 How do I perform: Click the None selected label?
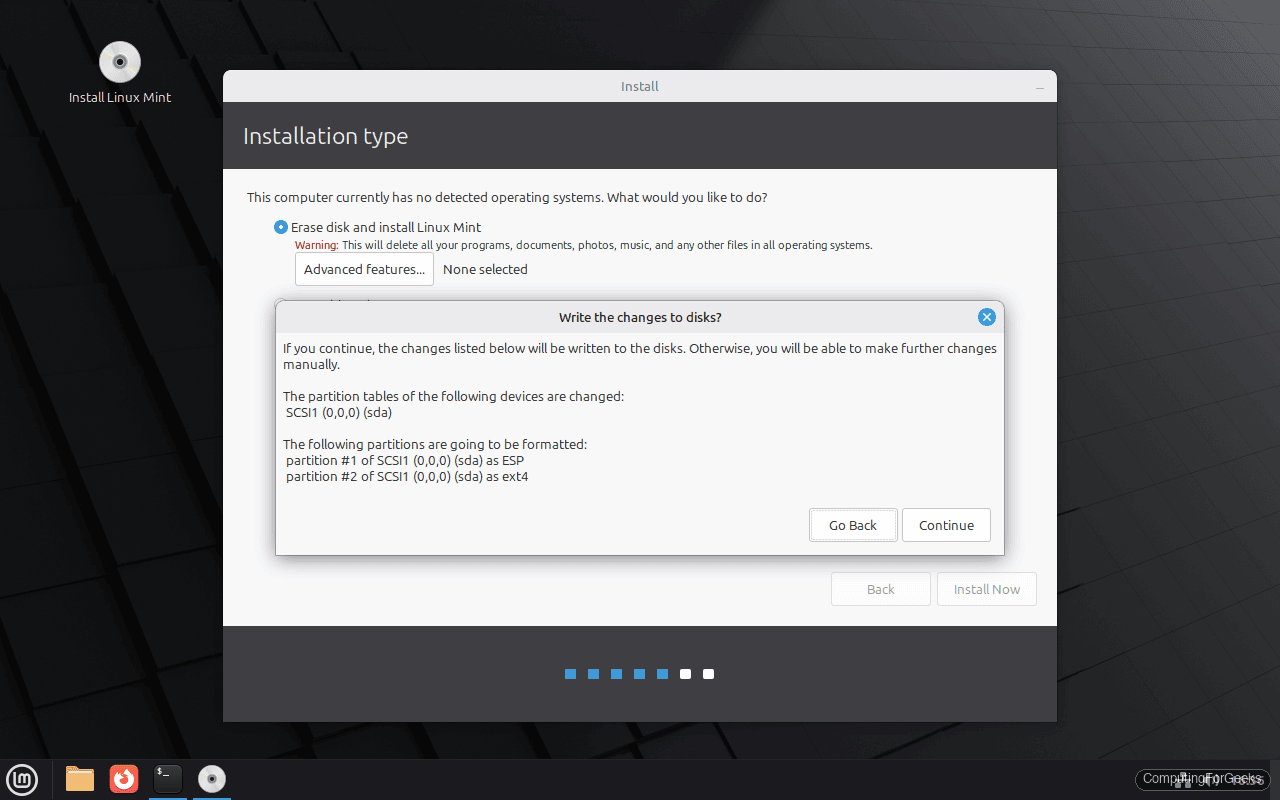tap(485, 269)
